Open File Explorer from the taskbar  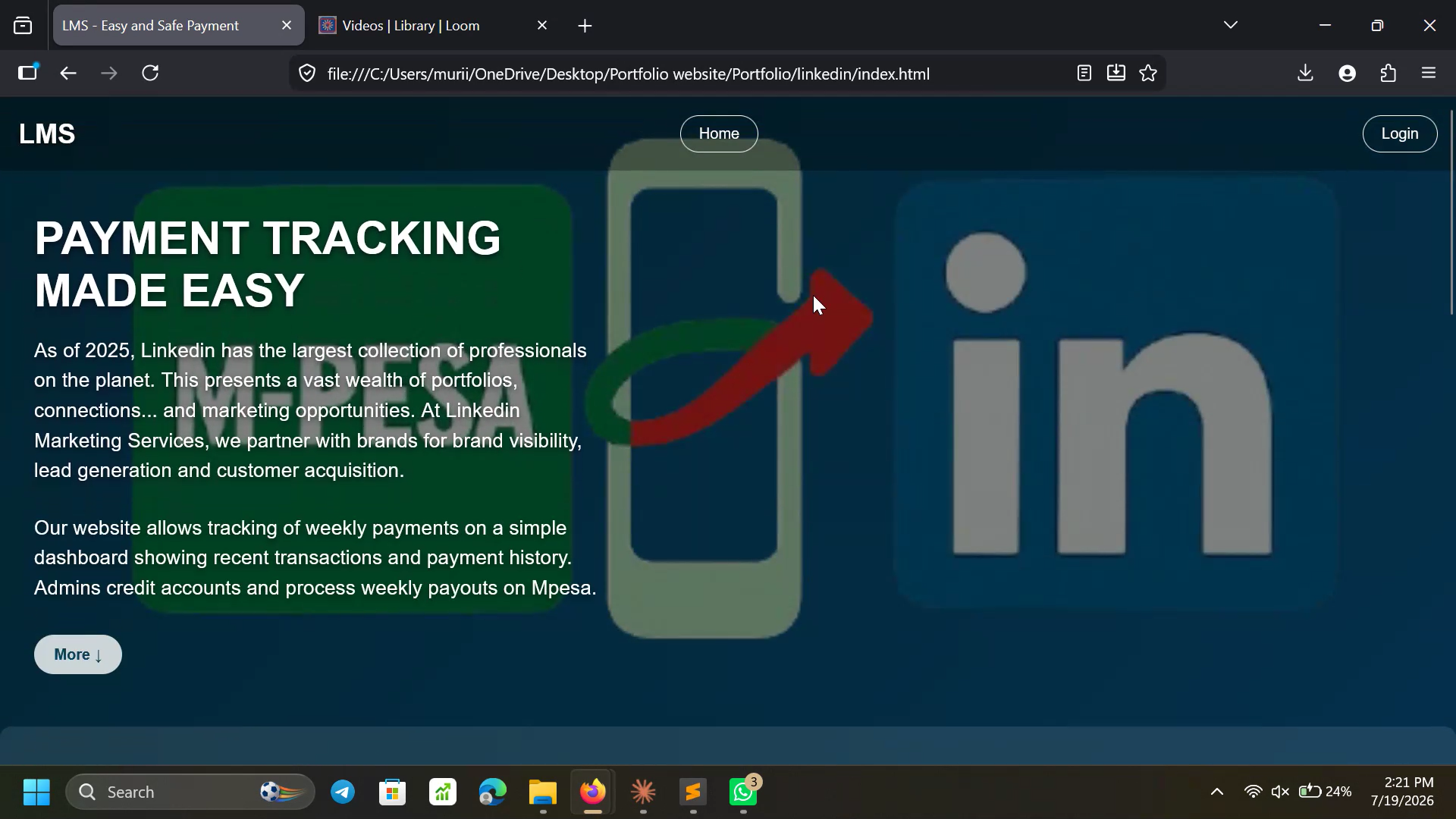[x=543, y=792]
